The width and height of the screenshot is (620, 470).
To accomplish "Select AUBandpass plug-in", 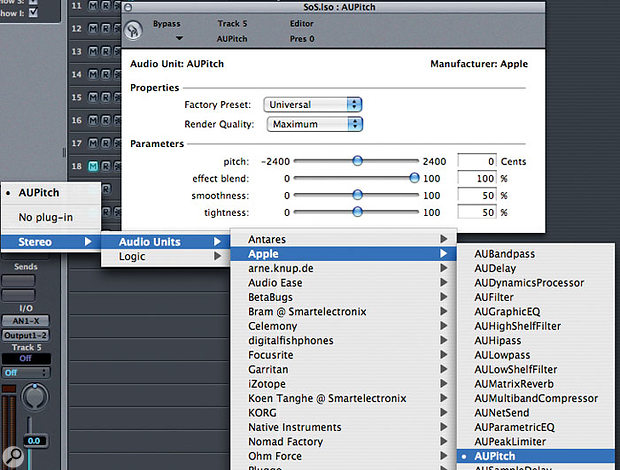I will 536,254.
